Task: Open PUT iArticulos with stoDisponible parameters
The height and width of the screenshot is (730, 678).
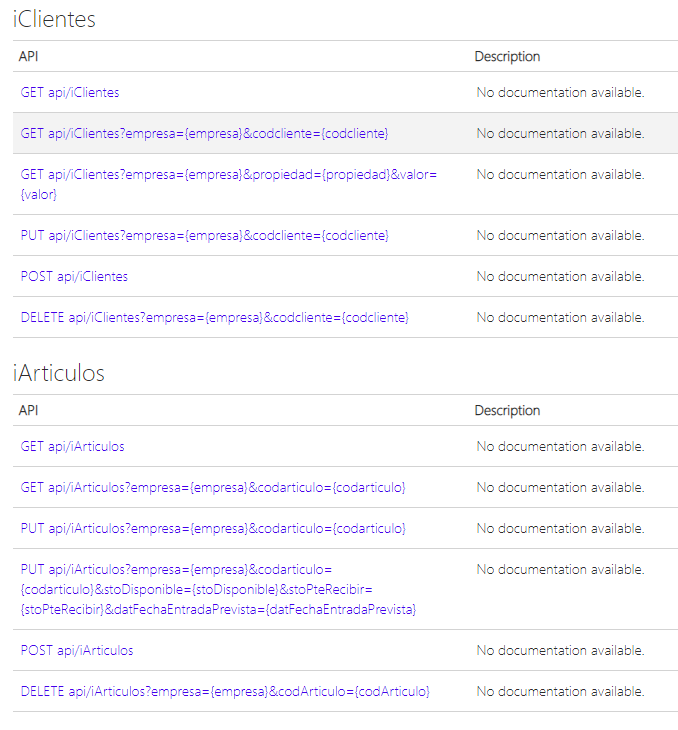Action: point(218,589)
